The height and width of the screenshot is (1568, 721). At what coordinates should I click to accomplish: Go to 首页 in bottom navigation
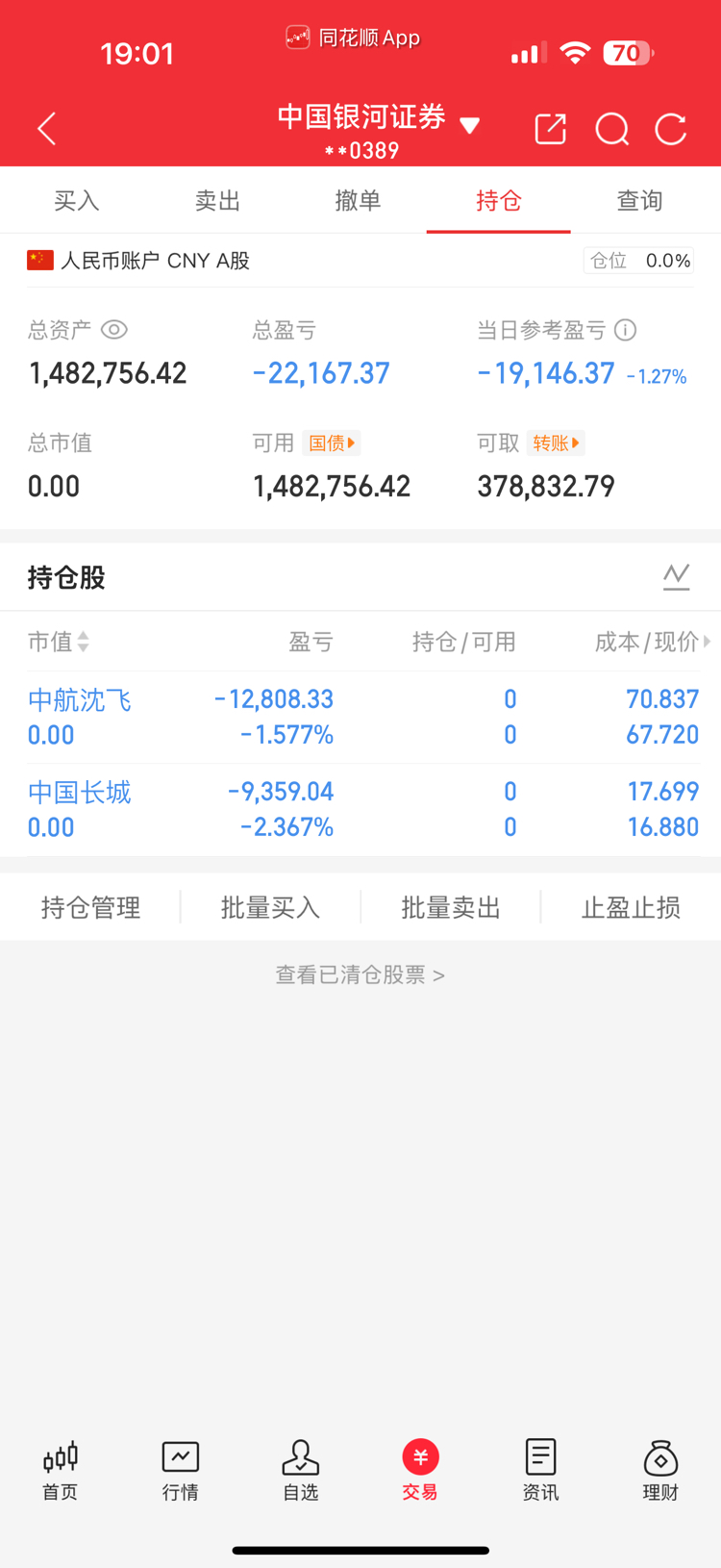(x=60, y=1471)
